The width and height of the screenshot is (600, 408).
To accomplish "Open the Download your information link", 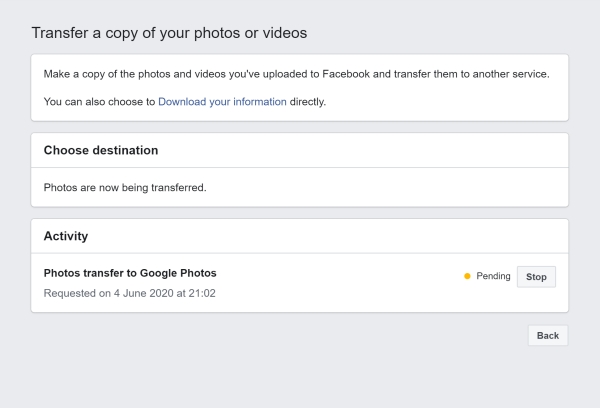I will [x=222, y=102].
